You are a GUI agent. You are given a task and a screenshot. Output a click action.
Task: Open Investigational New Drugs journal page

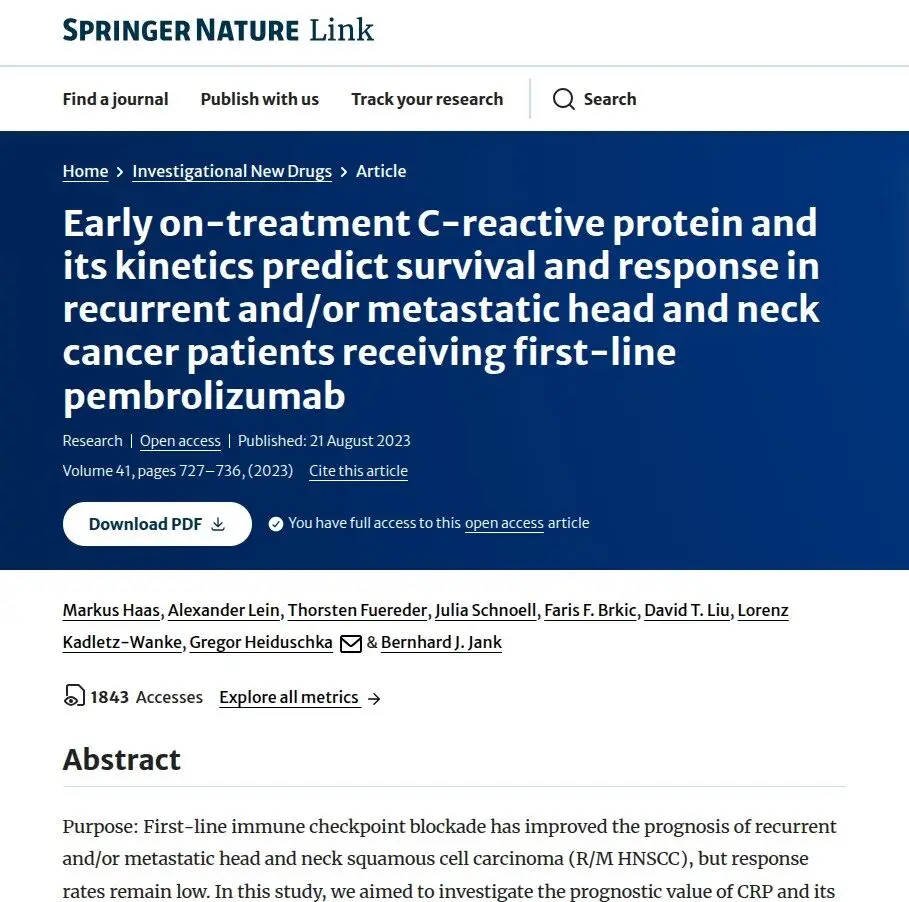coord(232,172)
